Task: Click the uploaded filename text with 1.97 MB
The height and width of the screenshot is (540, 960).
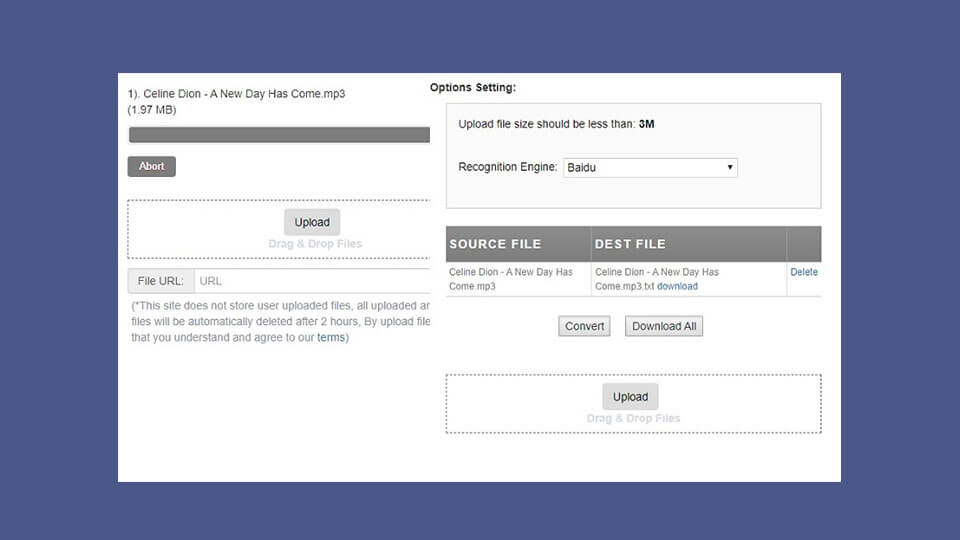Action: [236, 102]
